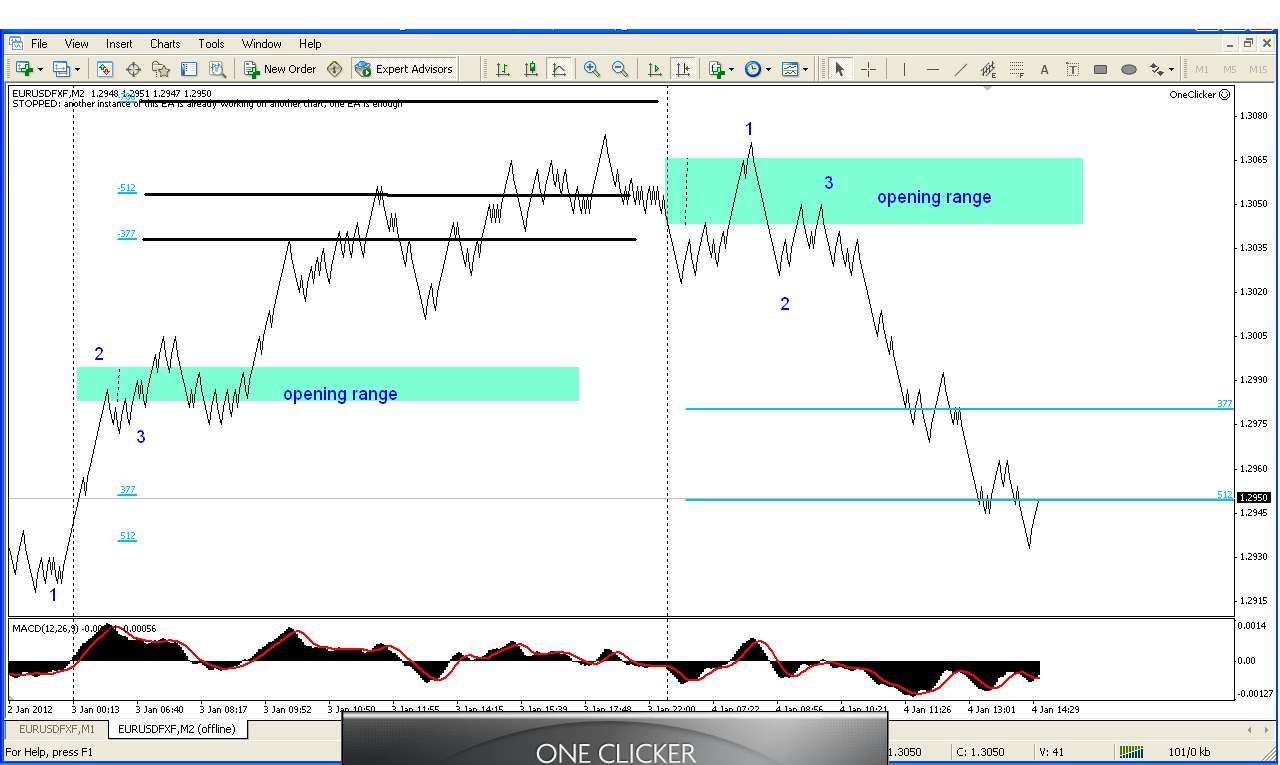The width and height of the screenshot is (1280, 765).
Task: Expand the Templates dropdown arrow
Action: pos(806,70)
